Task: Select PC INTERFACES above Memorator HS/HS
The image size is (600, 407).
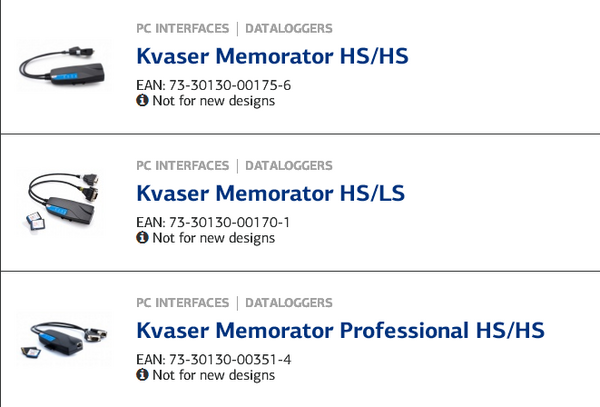Action: coord(183,29)
